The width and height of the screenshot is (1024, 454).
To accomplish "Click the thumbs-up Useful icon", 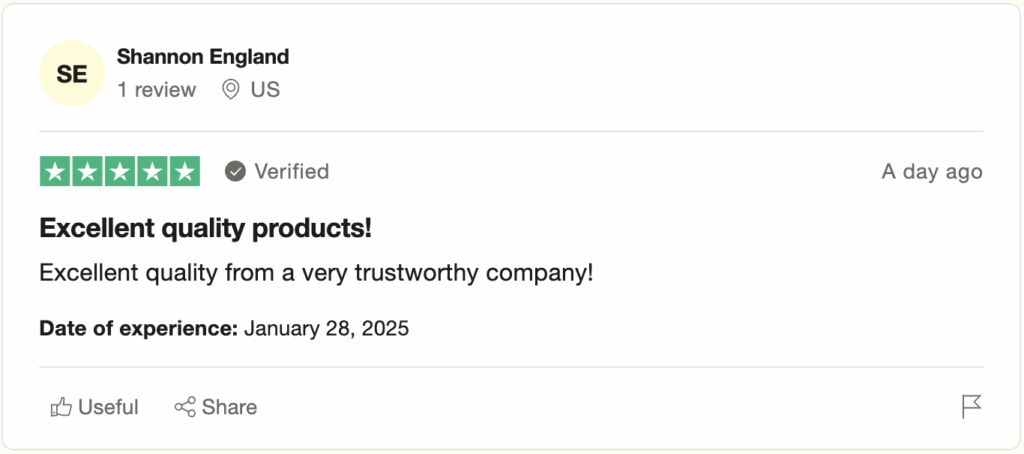I will click(61, 407).
